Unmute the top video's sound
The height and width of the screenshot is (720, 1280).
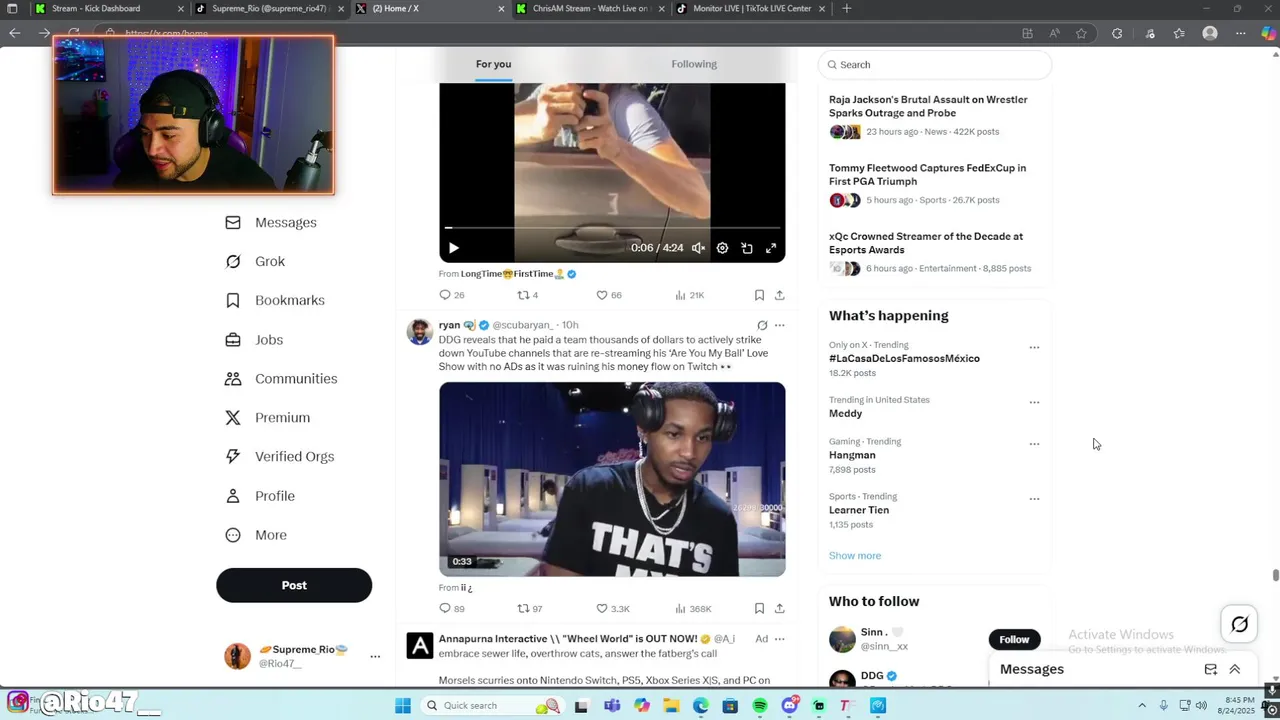(698, 248)
